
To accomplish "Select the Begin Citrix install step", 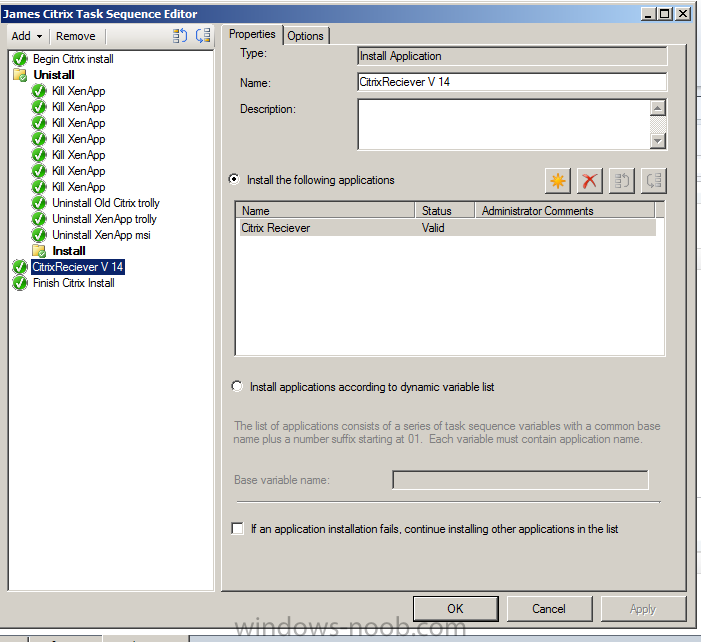I will tap(73, 59).
